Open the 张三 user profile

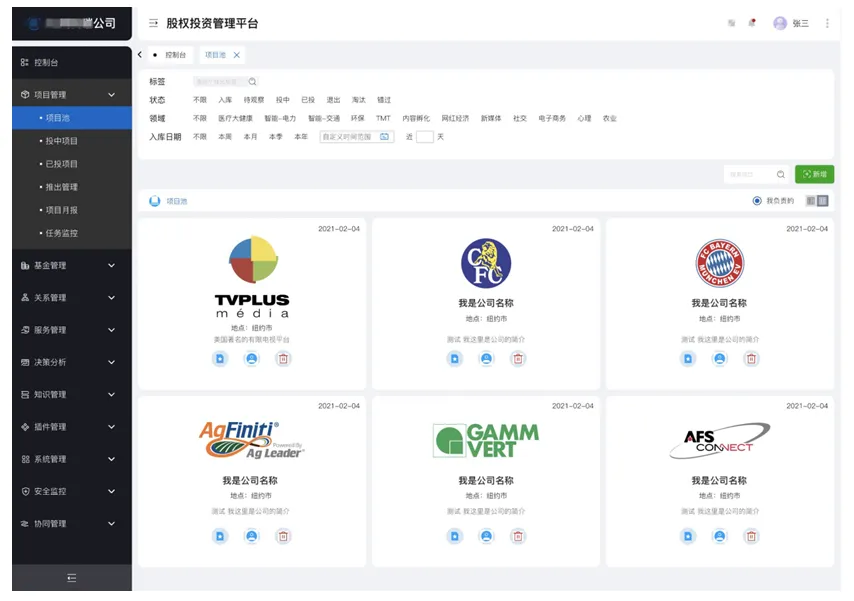tap(791, 23)
